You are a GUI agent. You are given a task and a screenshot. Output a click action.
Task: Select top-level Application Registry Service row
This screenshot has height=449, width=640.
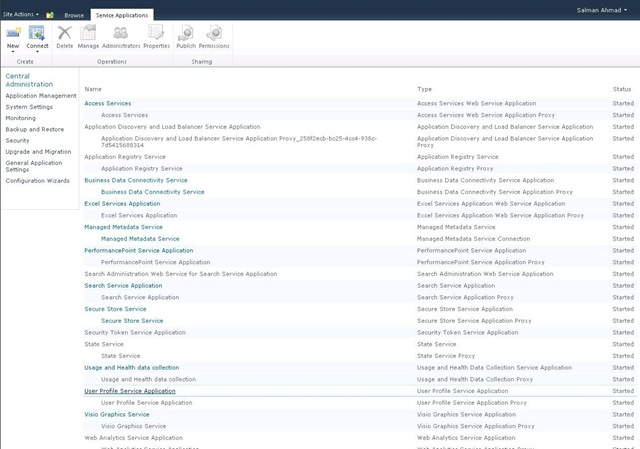click(x=360, y=157)
